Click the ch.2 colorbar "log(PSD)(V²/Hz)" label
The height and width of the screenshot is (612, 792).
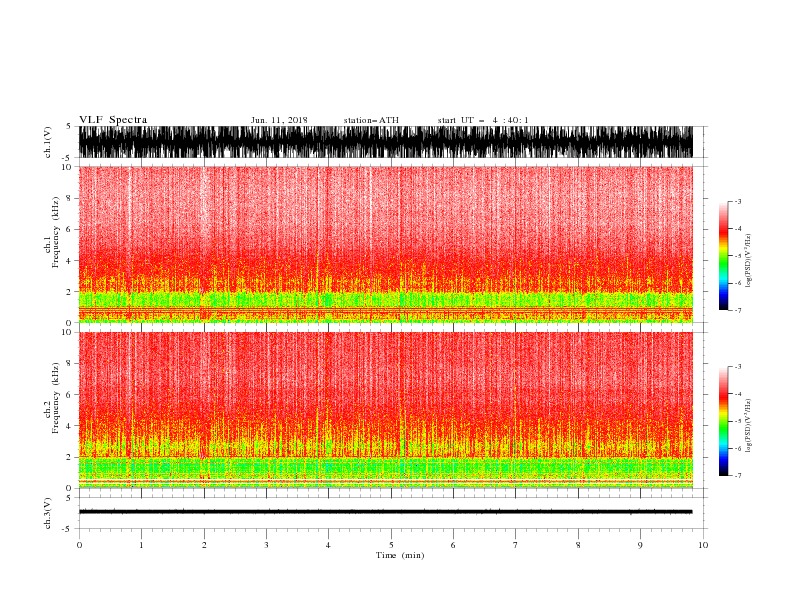tap(748, 425)
